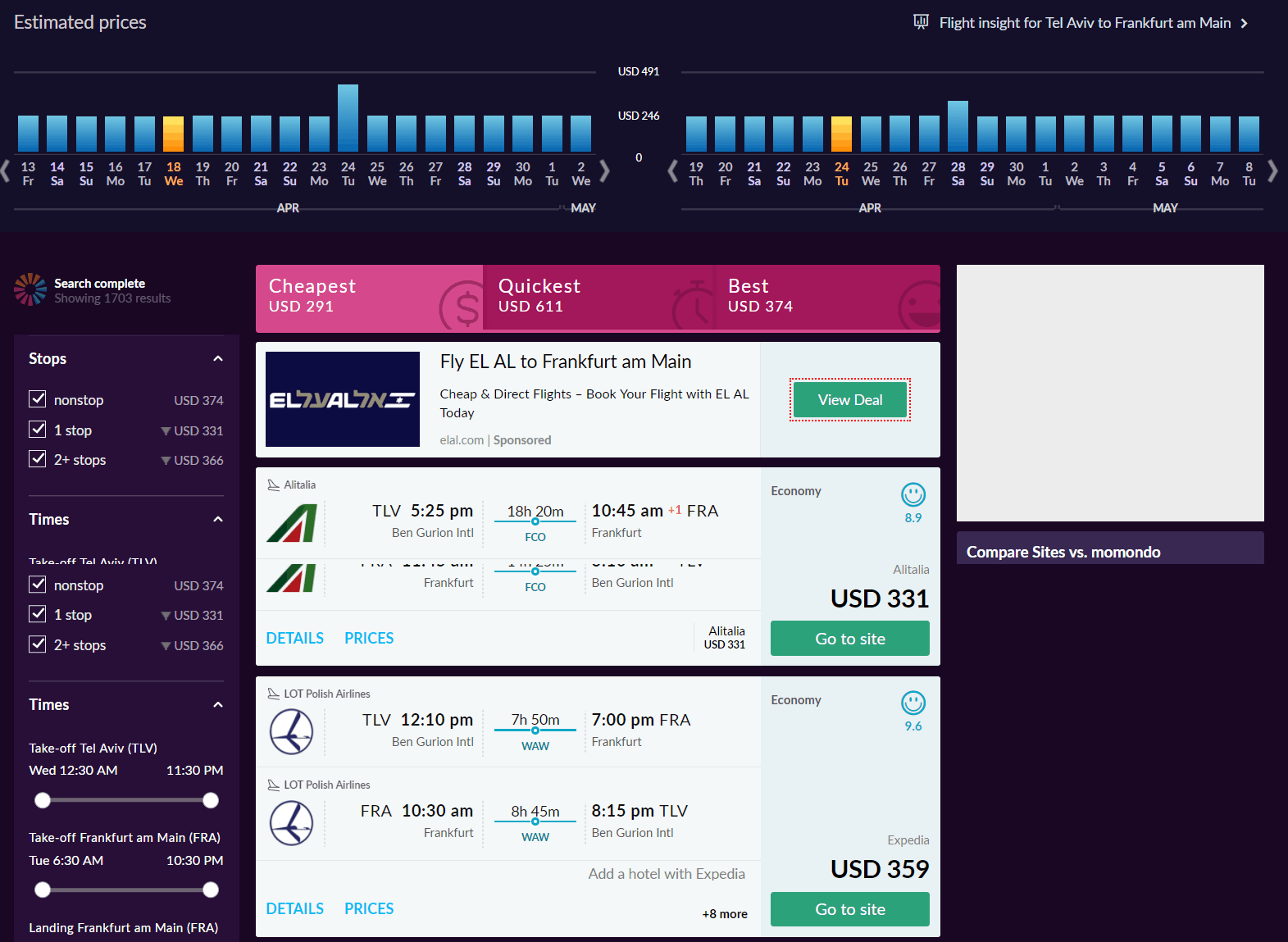Open the flight insight chart icon
Viewport: 1288px width, 942px height.
922,22
